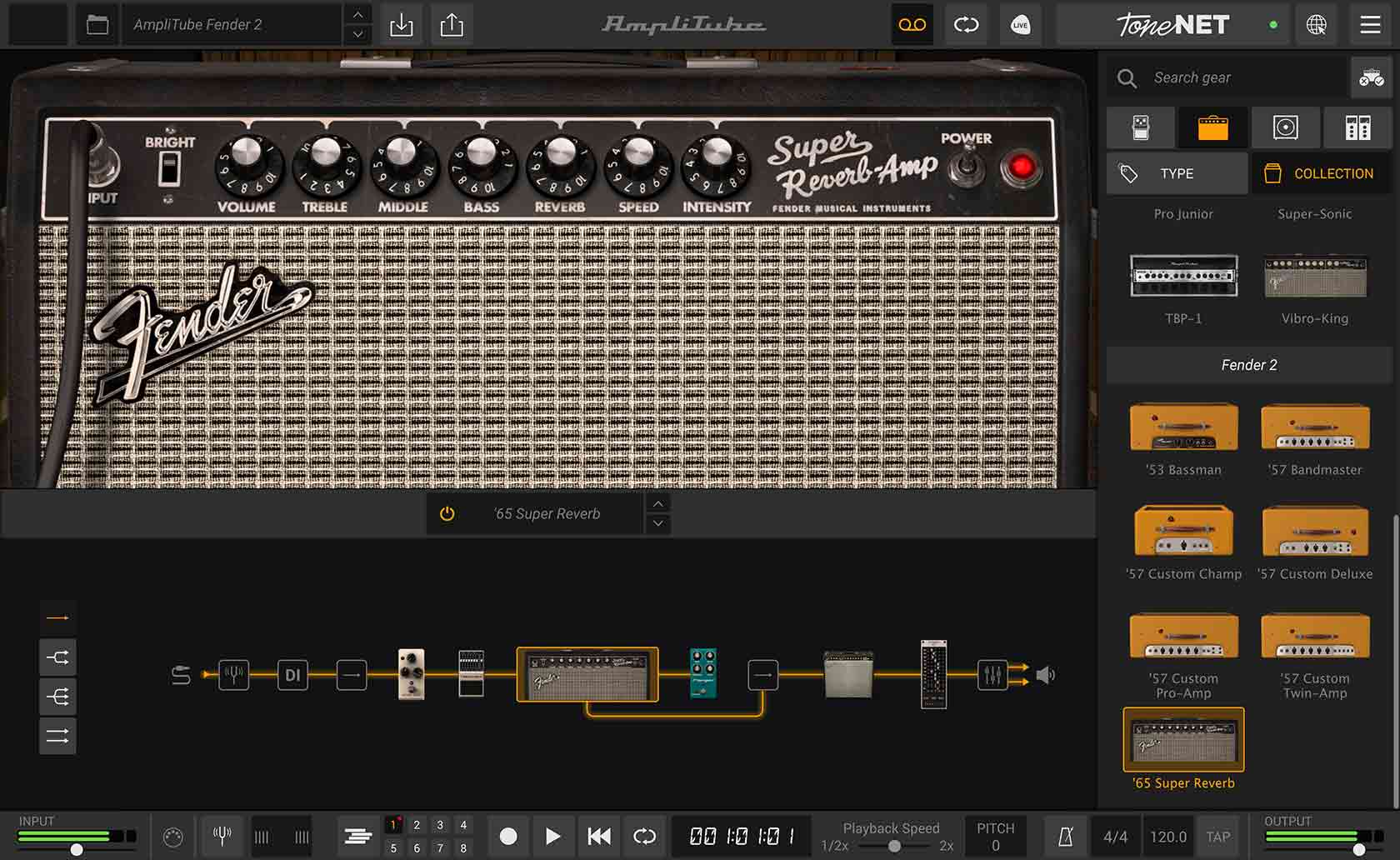This screenshot has height=860, width=1400.
Task: Switch to Live mode icon
Action: (1020, 25)
